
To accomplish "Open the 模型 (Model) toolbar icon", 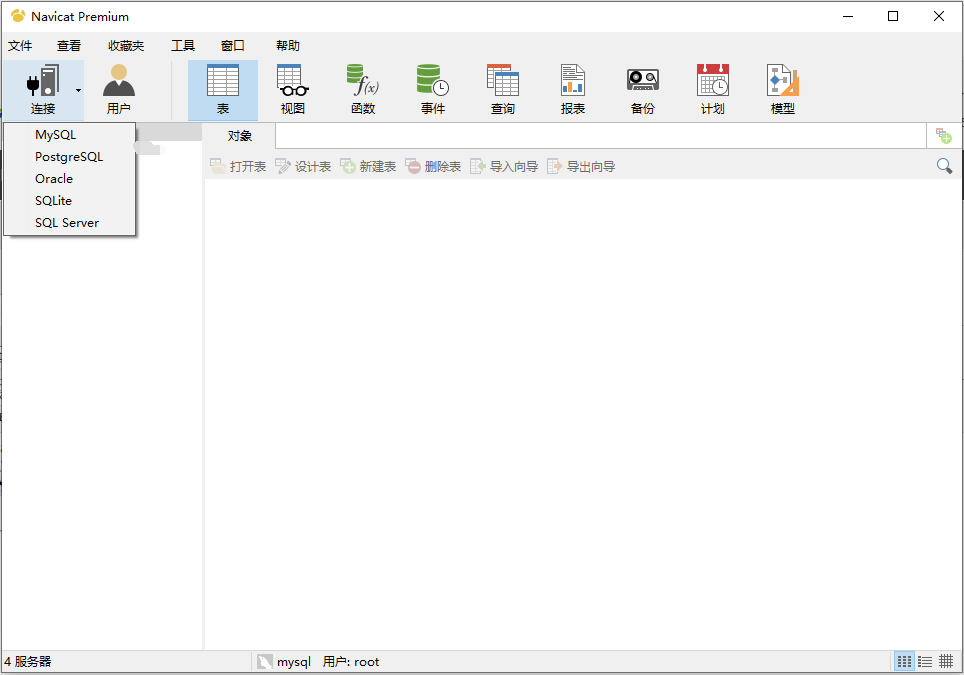I will coord(783,90).
